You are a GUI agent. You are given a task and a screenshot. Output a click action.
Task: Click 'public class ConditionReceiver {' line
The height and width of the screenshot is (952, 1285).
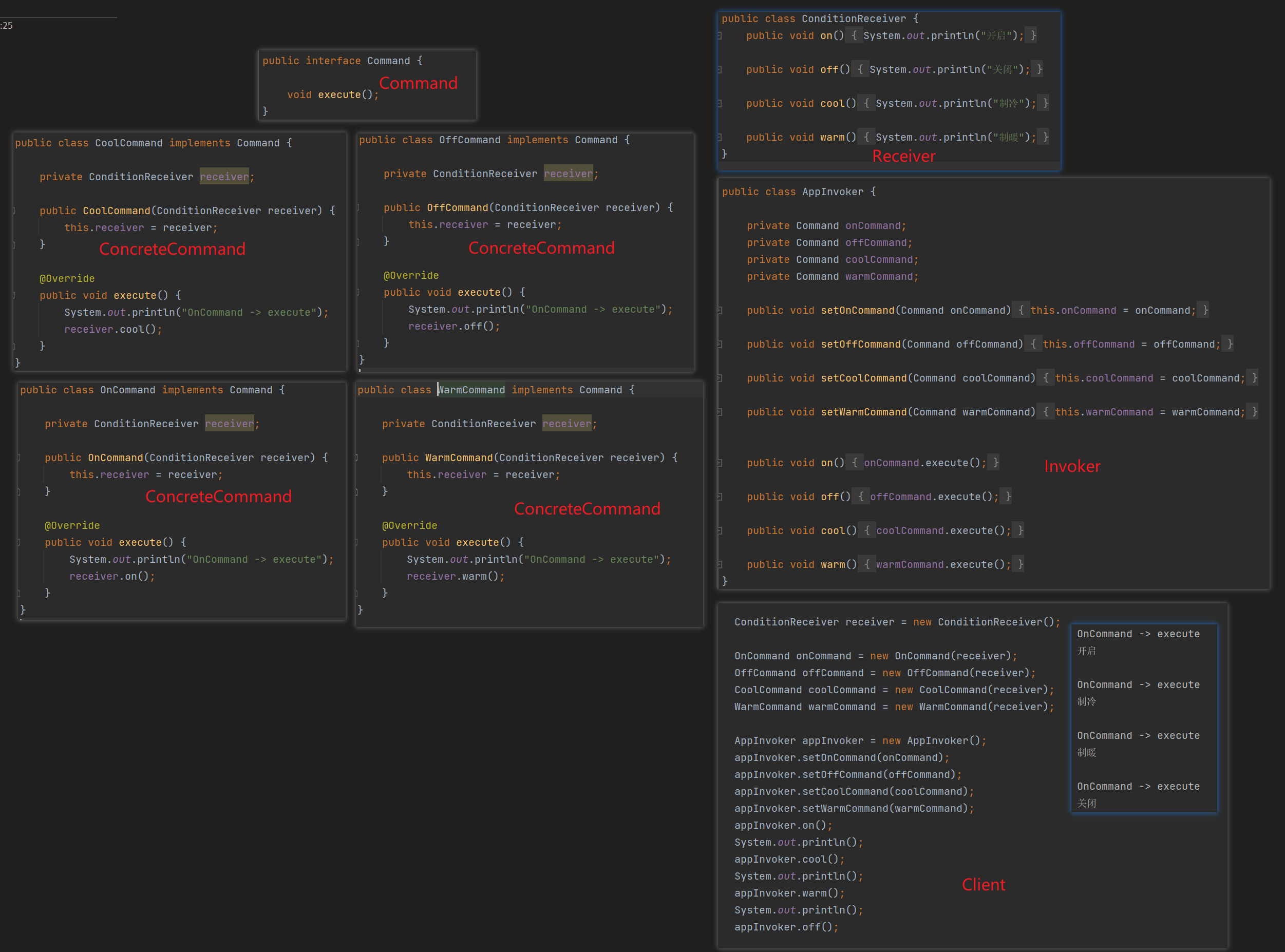click(x=820, y=19)
